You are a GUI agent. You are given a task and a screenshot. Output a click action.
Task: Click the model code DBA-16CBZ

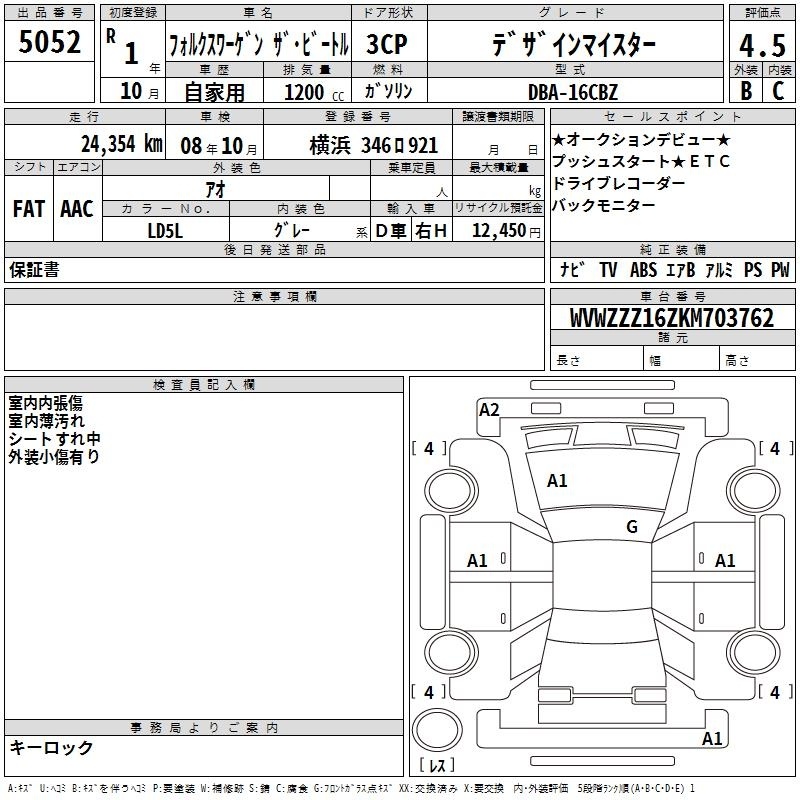pos(587,92)
